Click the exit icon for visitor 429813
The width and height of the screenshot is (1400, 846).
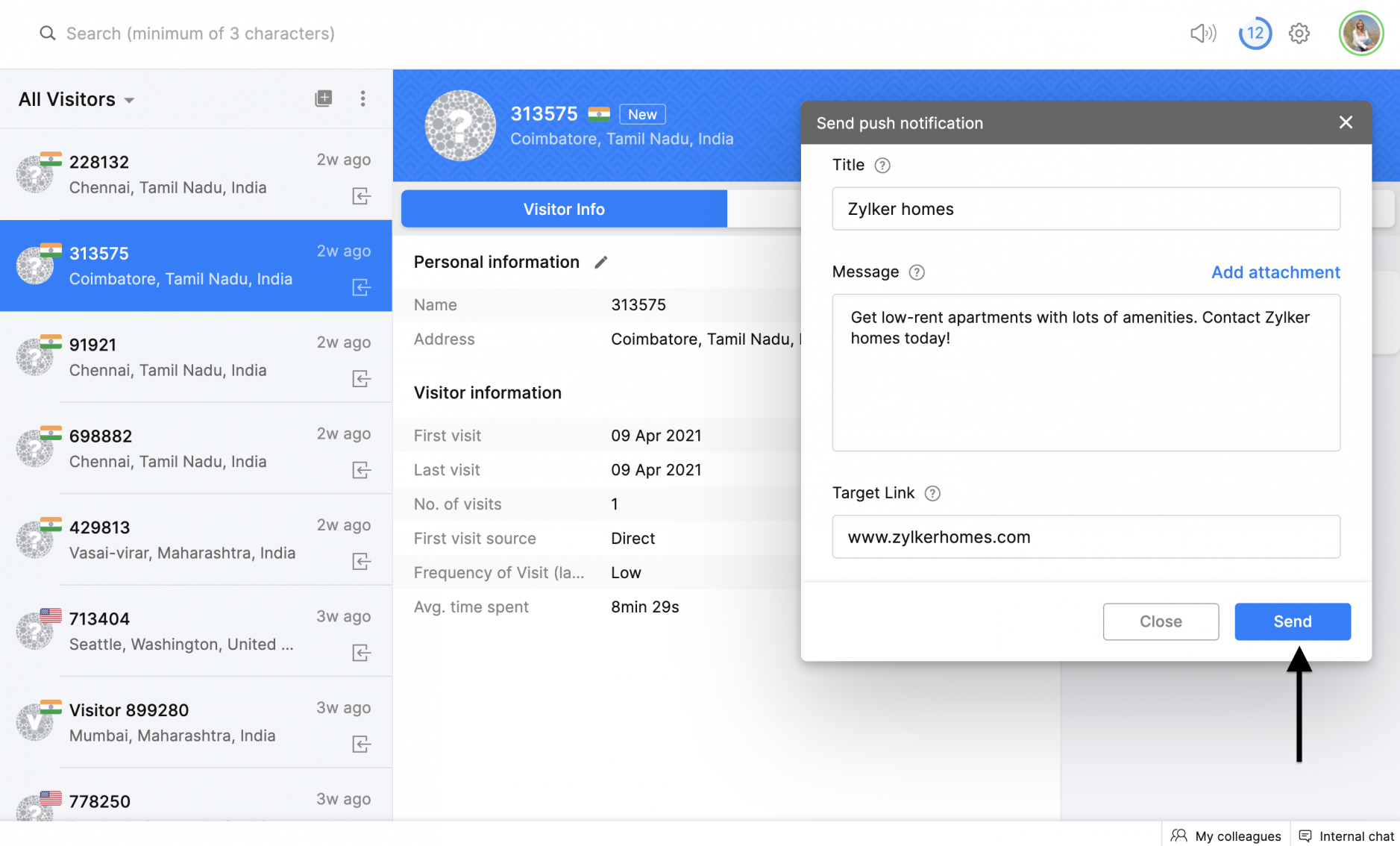coord(362,562)
